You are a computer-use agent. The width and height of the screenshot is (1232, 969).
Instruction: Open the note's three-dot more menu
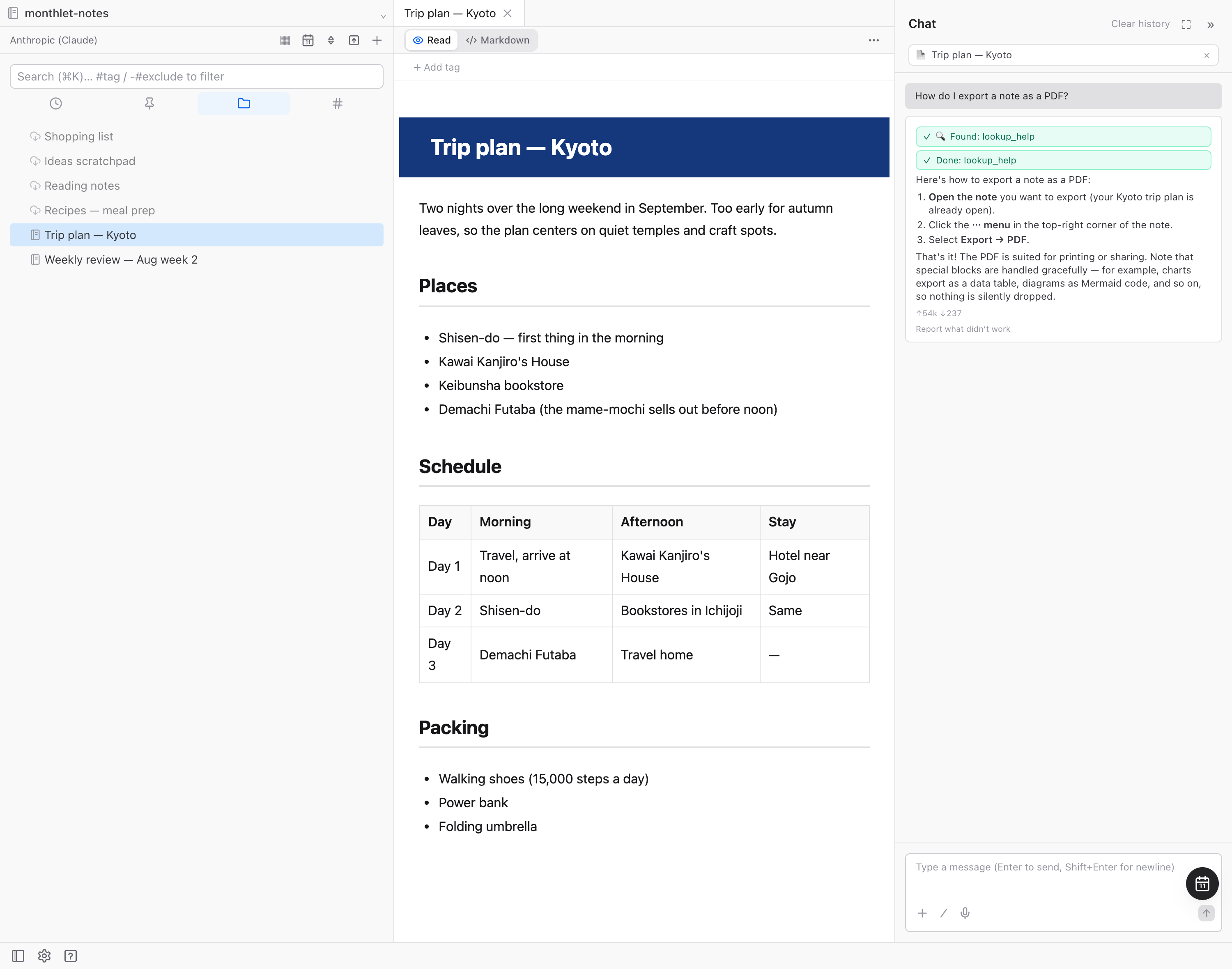pyautogui.click(x=874, y=40)
